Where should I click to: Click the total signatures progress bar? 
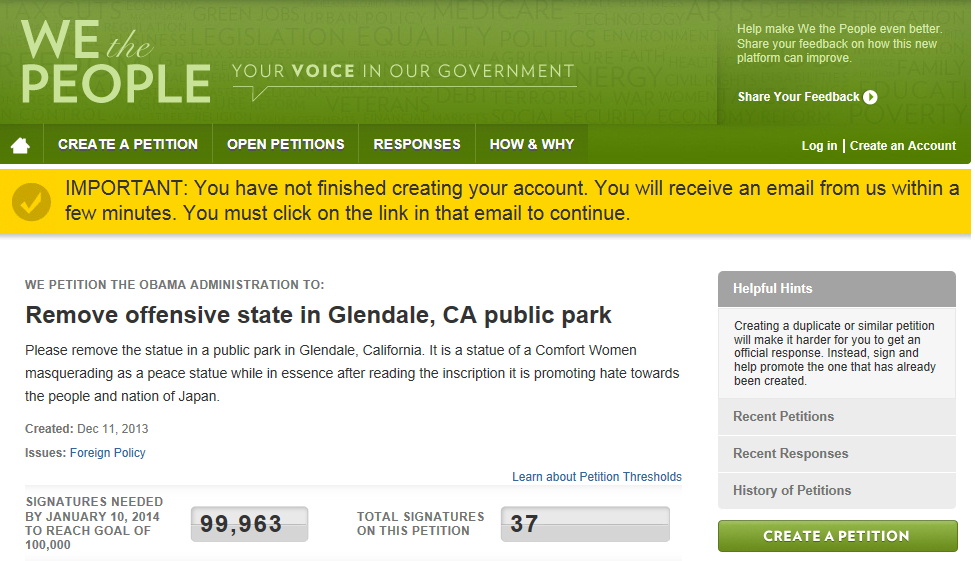(585, 524)
